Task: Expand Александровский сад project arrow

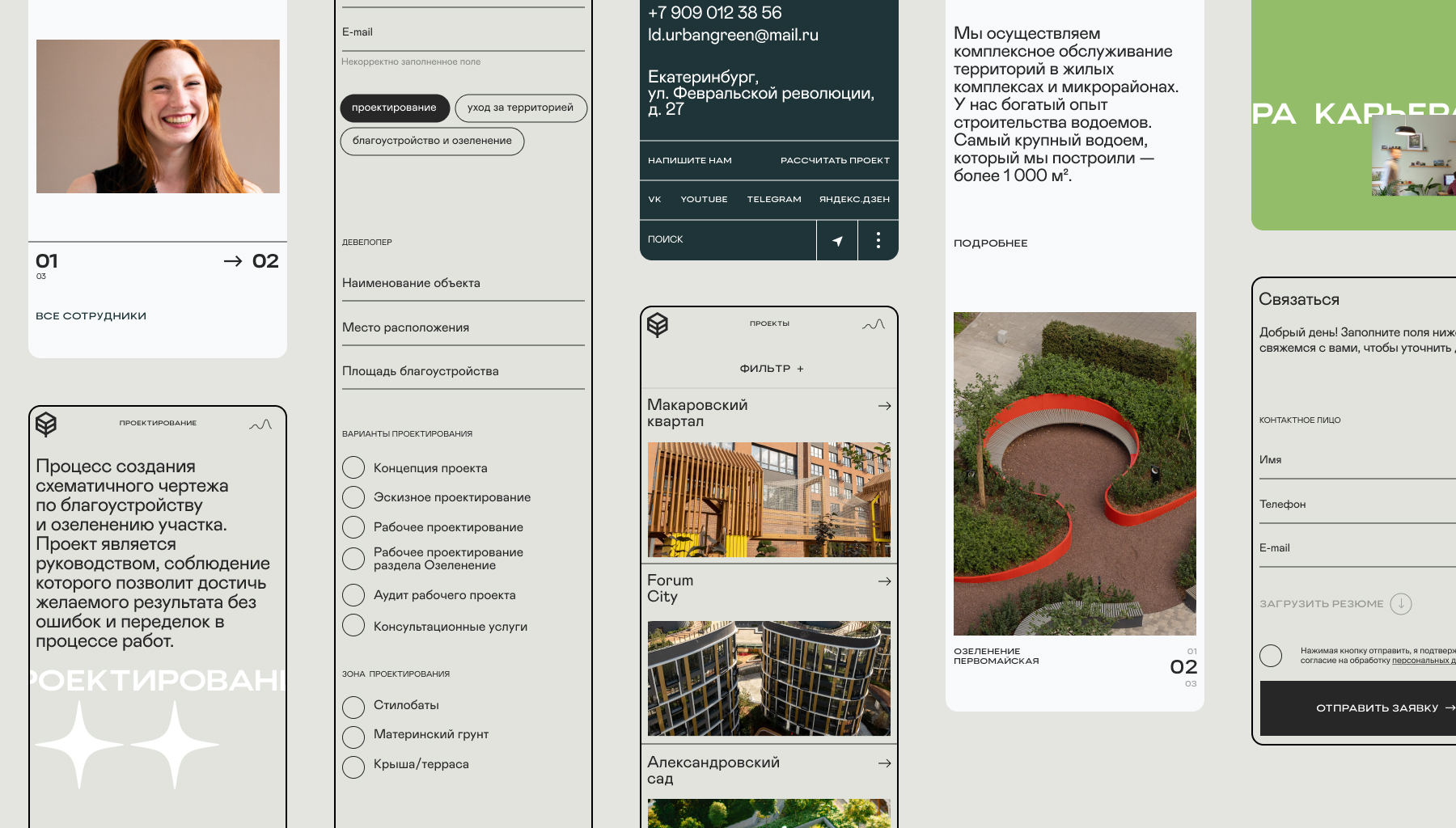Action: point(884,763)
